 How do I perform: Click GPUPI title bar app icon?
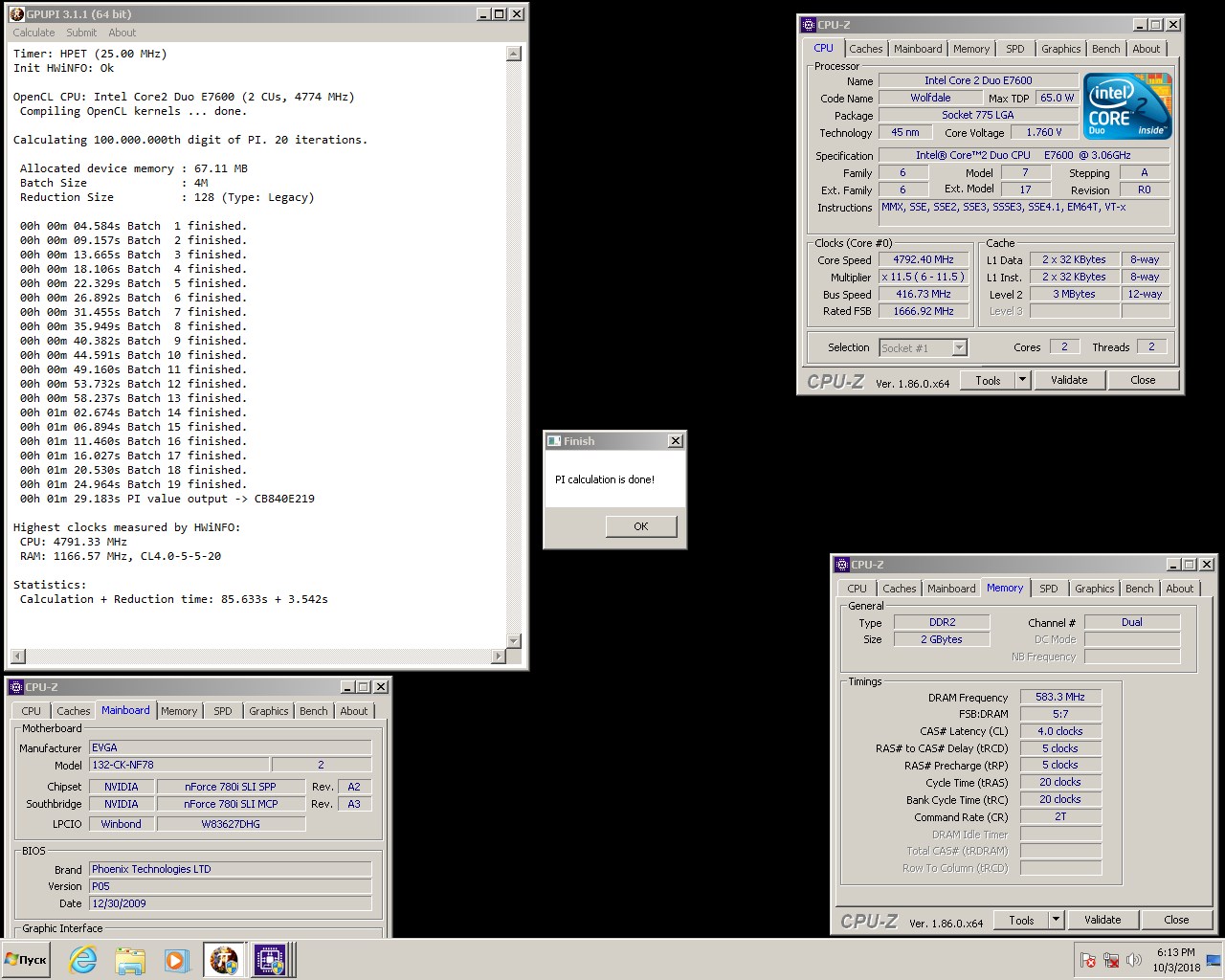click(x=16, y=14)
